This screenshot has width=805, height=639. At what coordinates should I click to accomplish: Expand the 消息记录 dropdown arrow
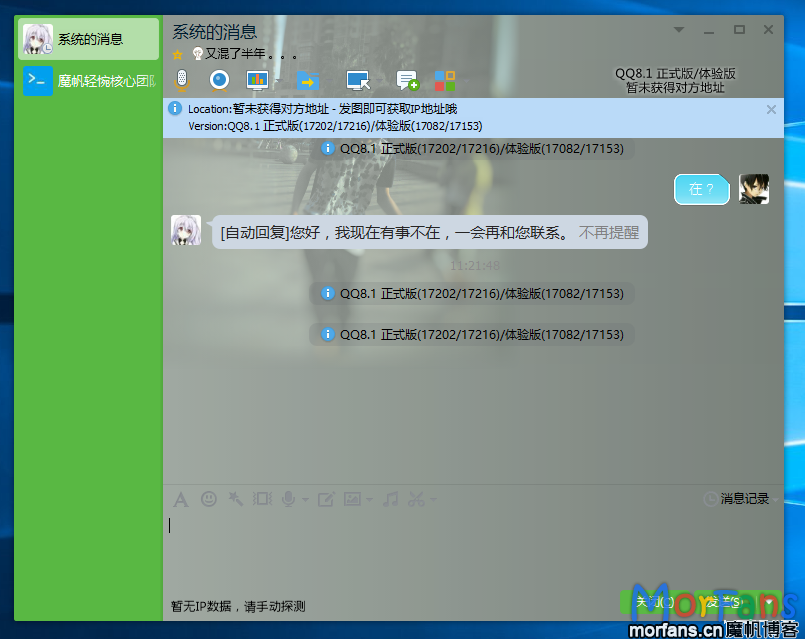[x=775, y=499]
